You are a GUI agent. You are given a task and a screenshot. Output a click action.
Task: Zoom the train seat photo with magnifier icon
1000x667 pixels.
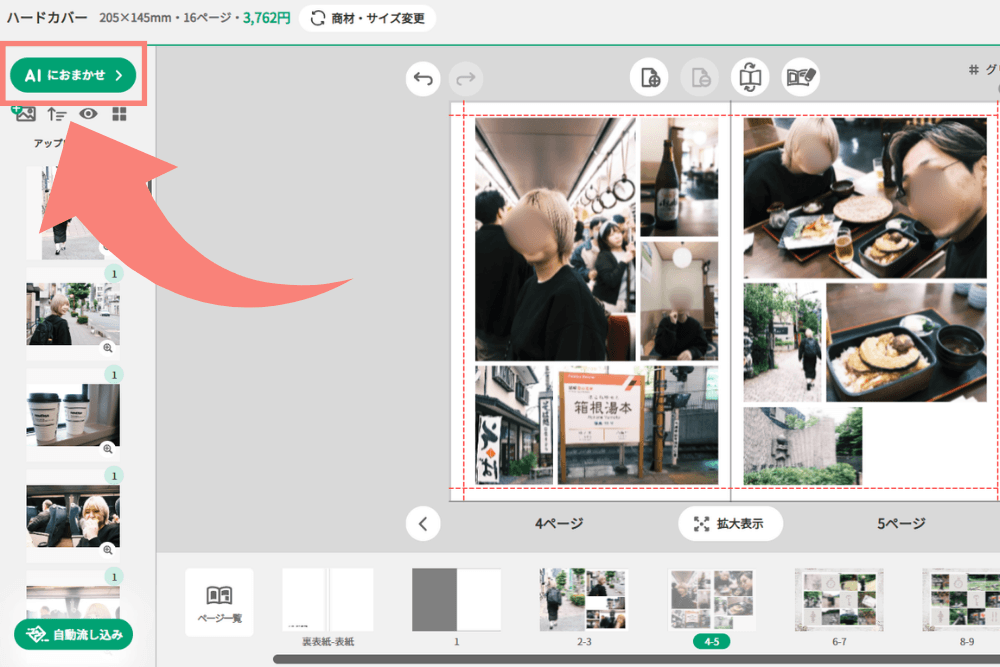pyautogui.click(x=108, y=549)
